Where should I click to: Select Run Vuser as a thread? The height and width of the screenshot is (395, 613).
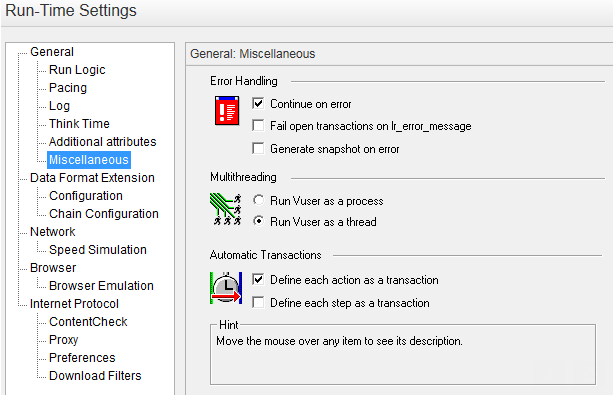coord(258,221)
